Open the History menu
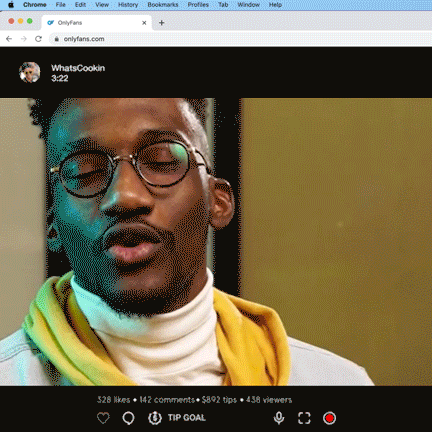Image resolution: width=432 pixels, height=432 pixels. click(128, 5)
